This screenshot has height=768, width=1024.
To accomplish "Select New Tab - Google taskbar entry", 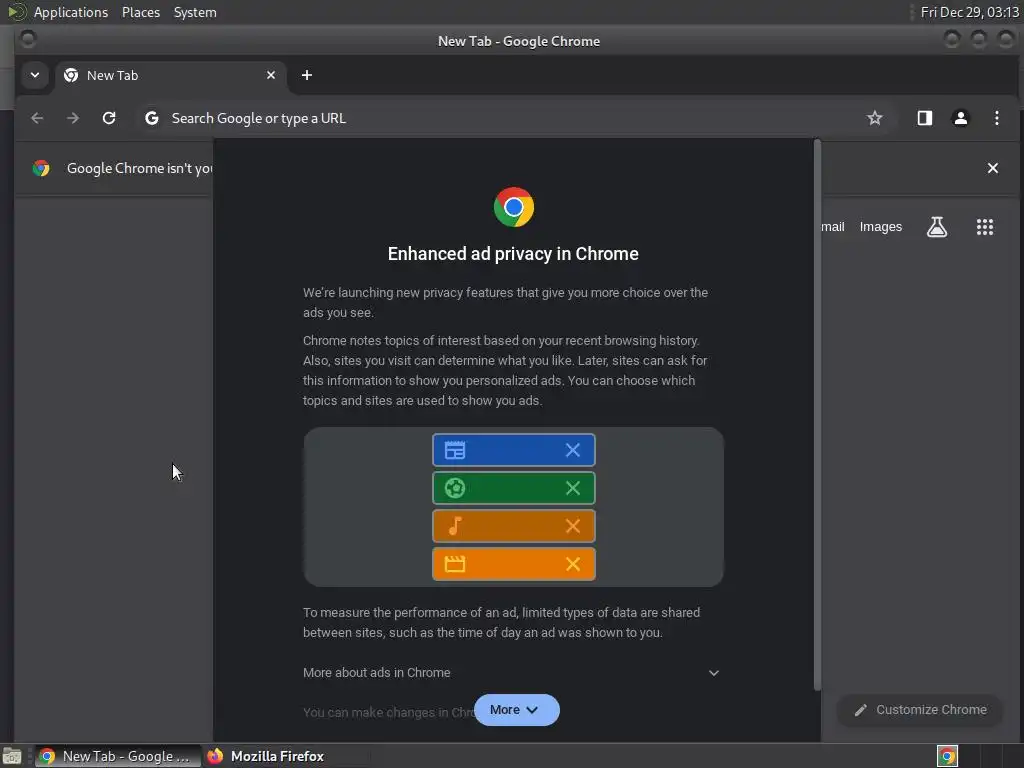I will [117, 756].
